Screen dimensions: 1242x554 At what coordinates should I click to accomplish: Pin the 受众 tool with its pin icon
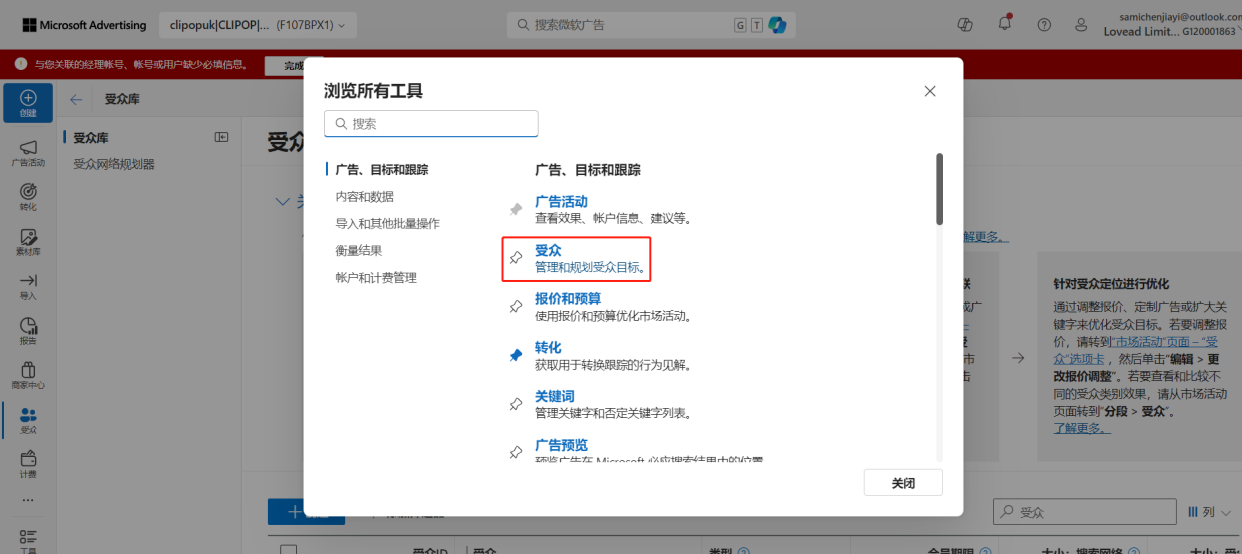516,258
